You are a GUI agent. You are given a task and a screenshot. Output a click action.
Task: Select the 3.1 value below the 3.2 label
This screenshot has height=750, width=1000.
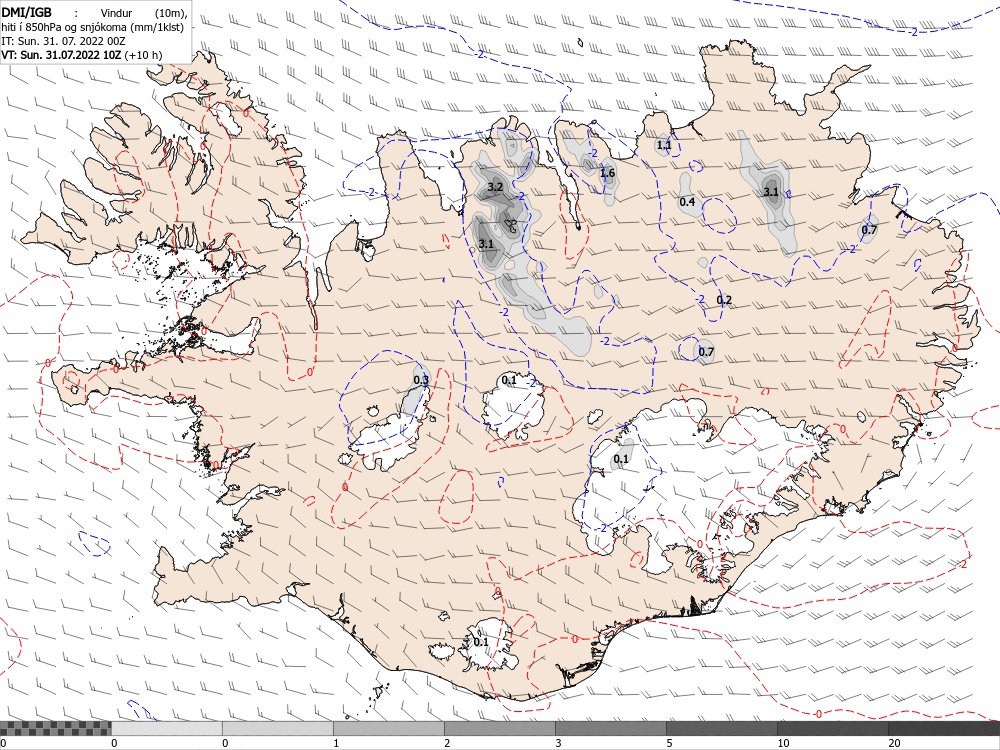tap(486, 244)
